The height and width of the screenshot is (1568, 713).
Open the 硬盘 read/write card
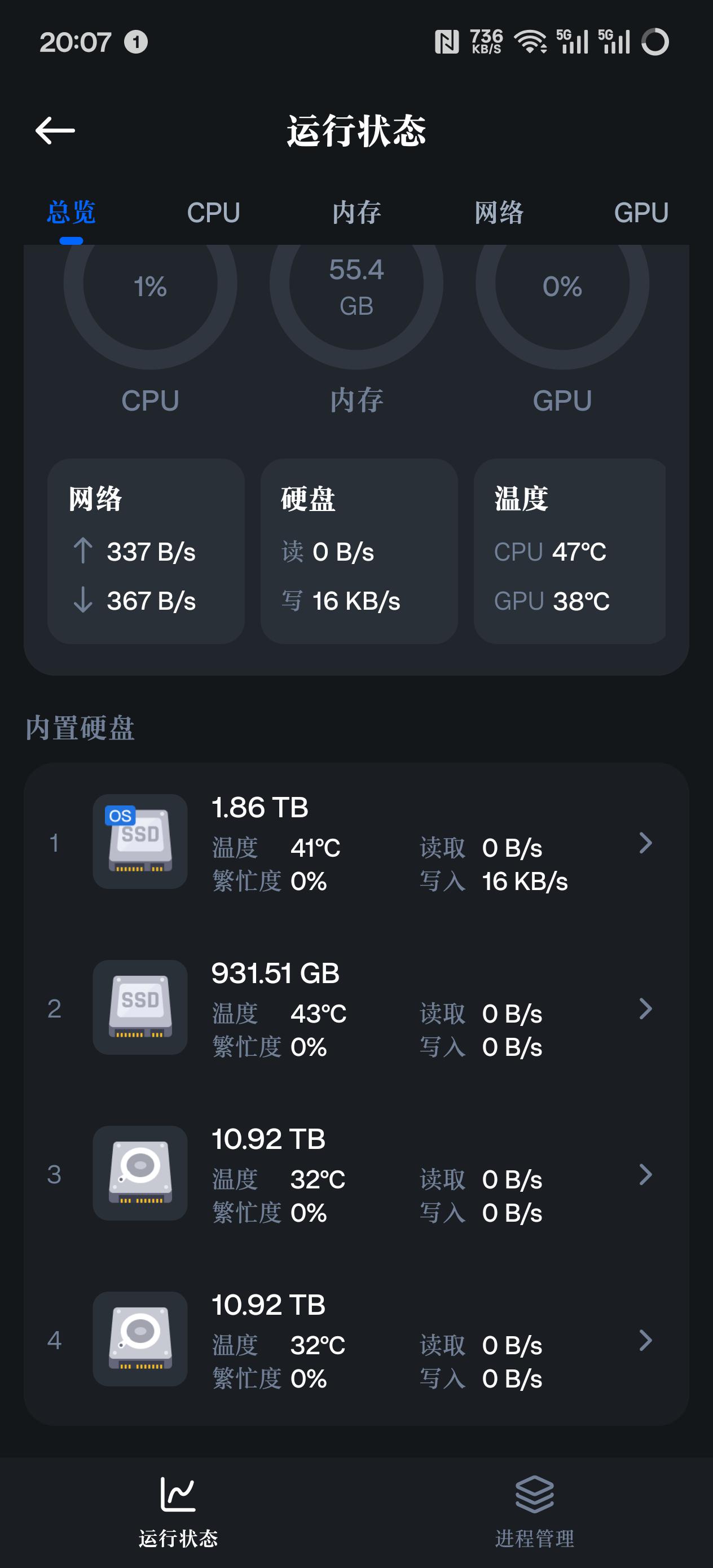(x=359, y=551)
